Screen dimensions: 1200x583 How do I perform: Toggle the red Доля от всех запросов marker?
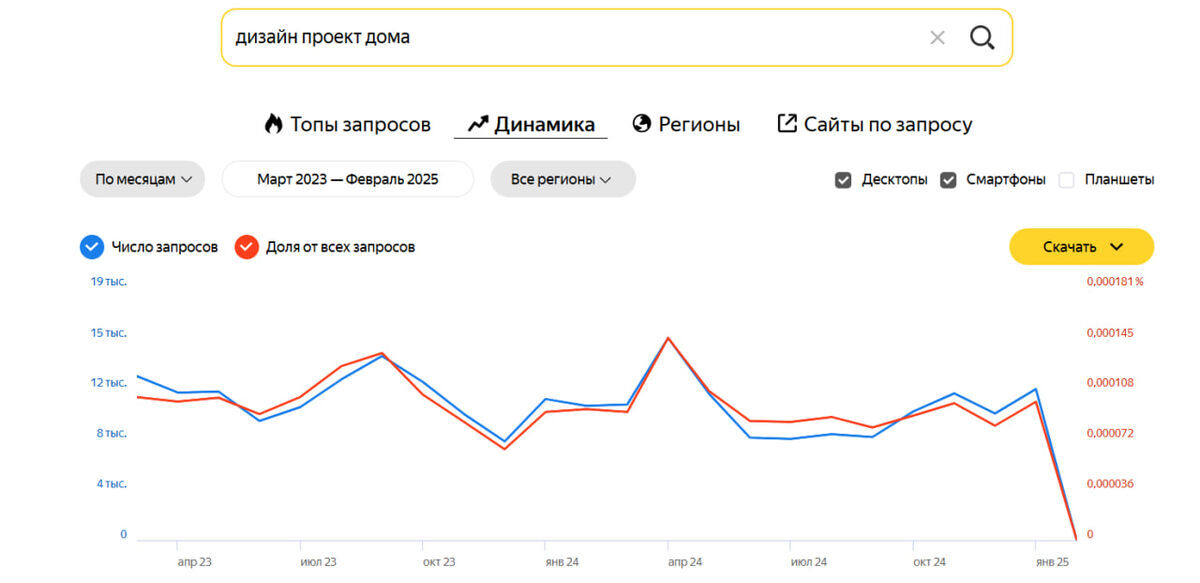tap(246, 247)
